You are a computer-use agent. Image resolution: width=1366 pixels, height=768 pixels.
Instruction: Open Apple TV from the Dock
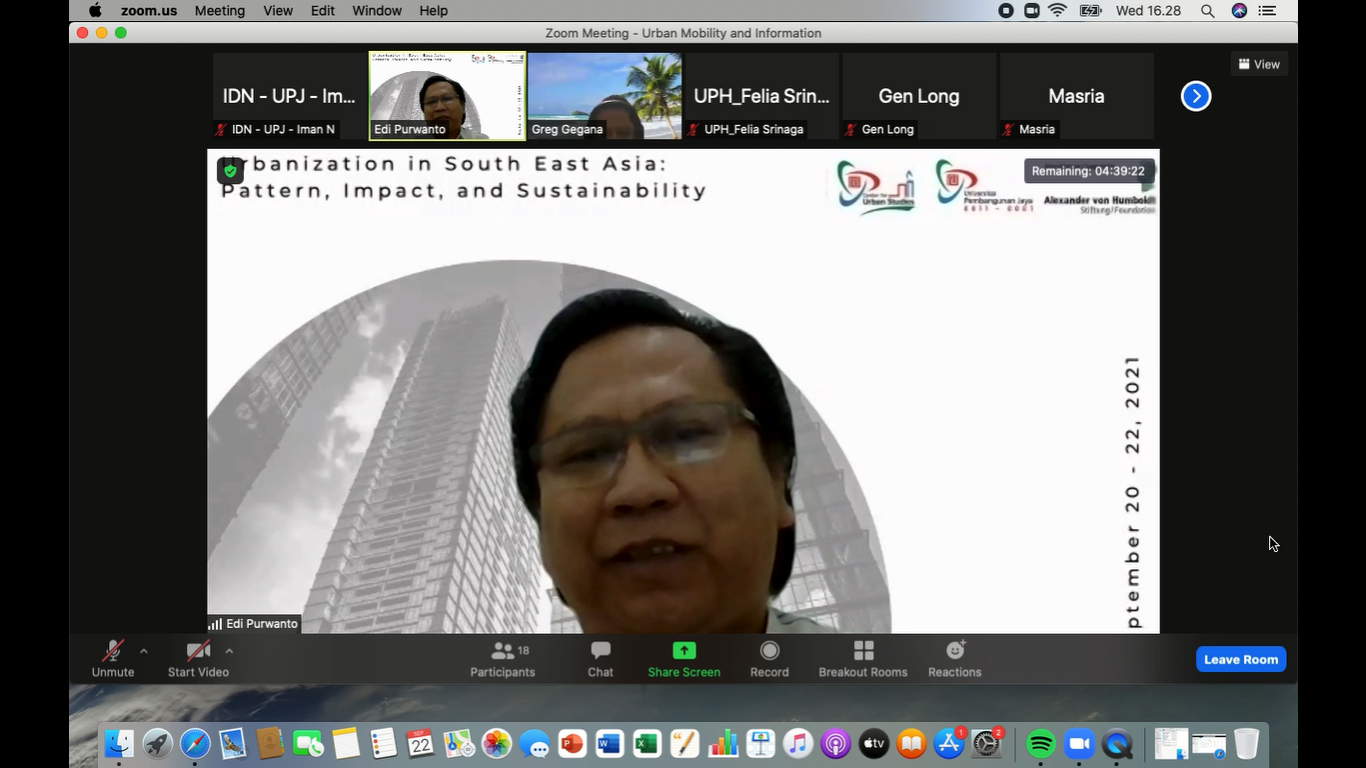pos(873,744)
